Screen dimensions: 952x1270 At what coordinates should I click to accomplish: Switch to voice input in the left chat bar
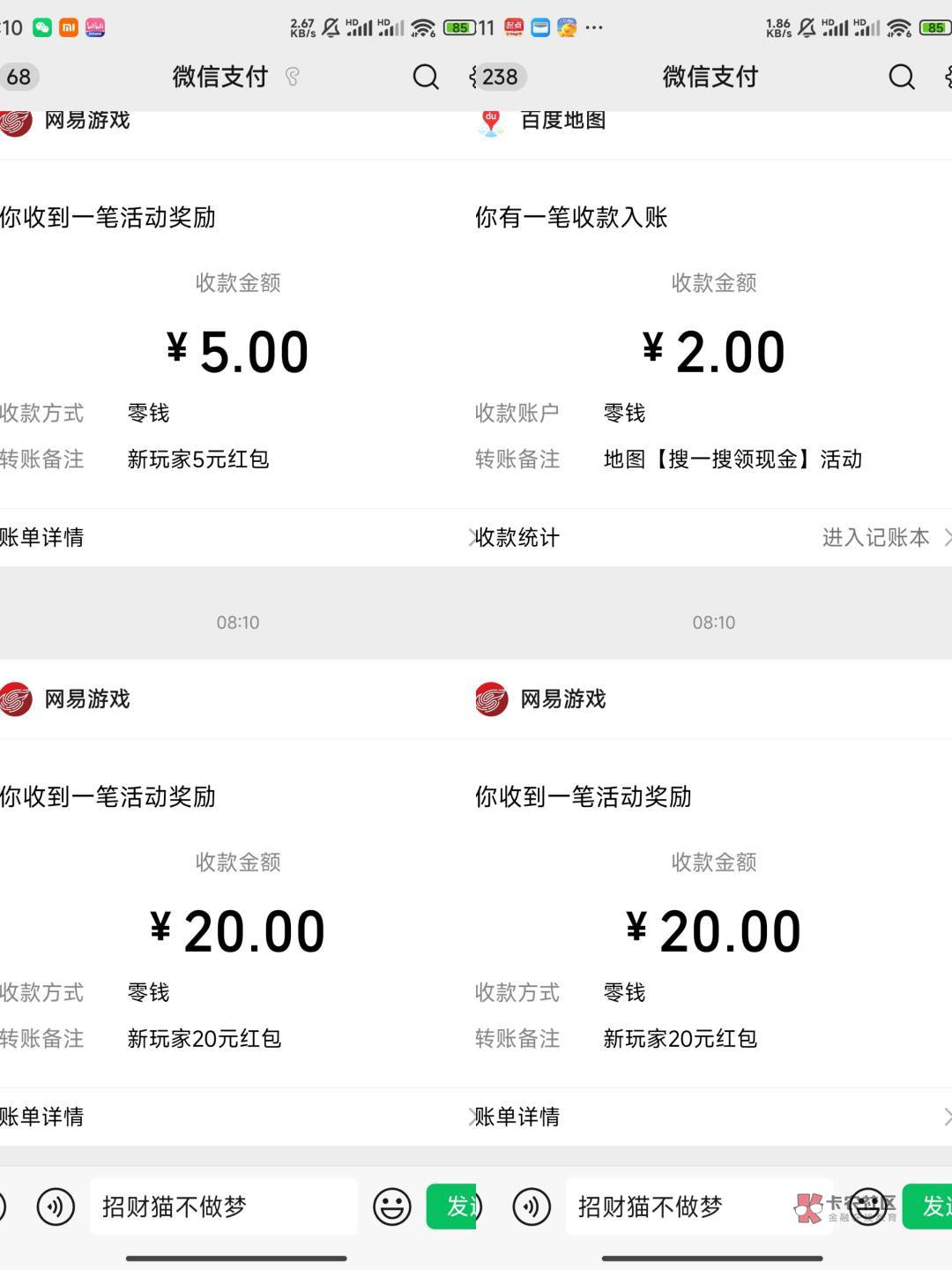(x=56, y=1206)
